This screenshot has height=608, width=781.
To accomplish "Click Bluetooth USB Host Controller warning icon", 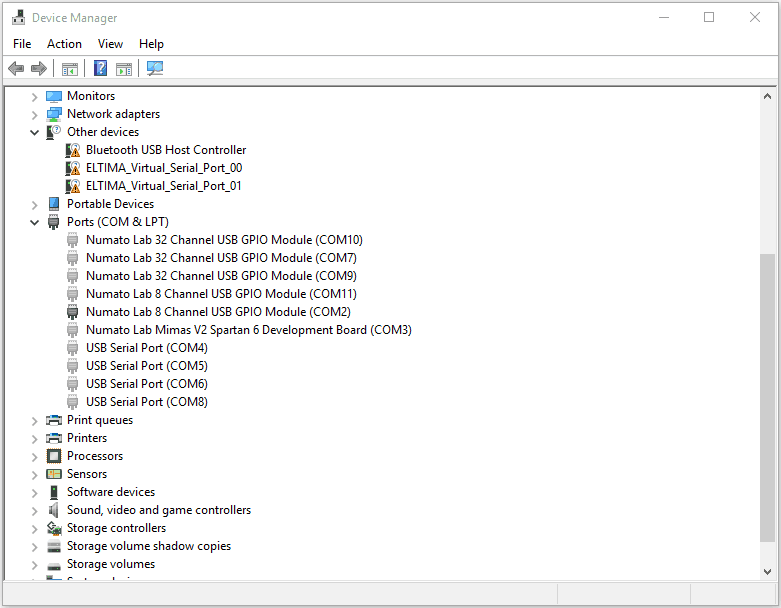I will (x=73, y=150).
